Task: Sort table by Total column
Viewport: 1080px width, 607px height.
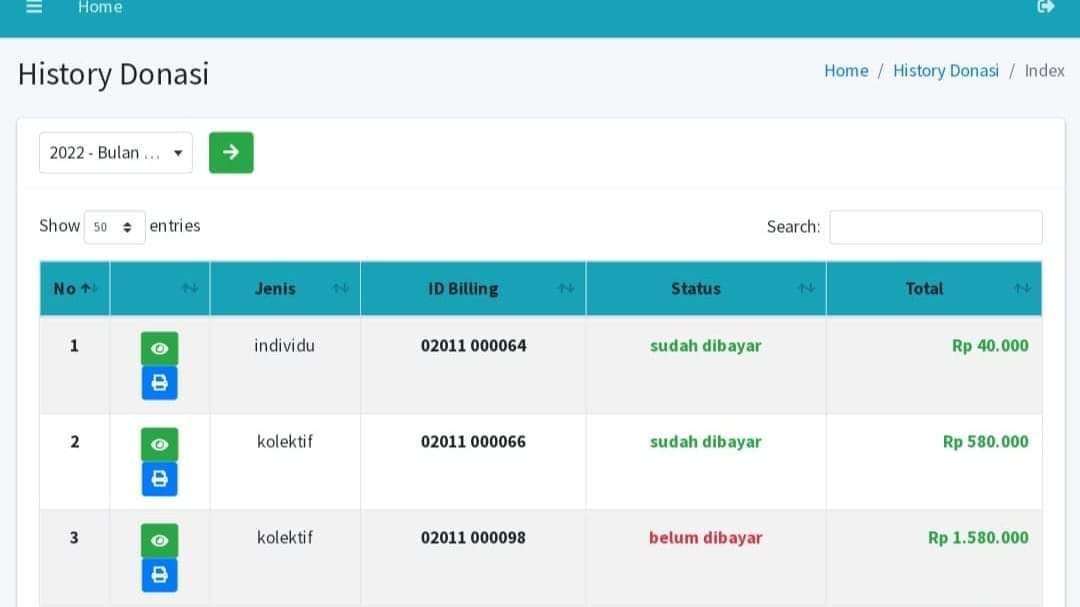Action: [x=933, y=288]
